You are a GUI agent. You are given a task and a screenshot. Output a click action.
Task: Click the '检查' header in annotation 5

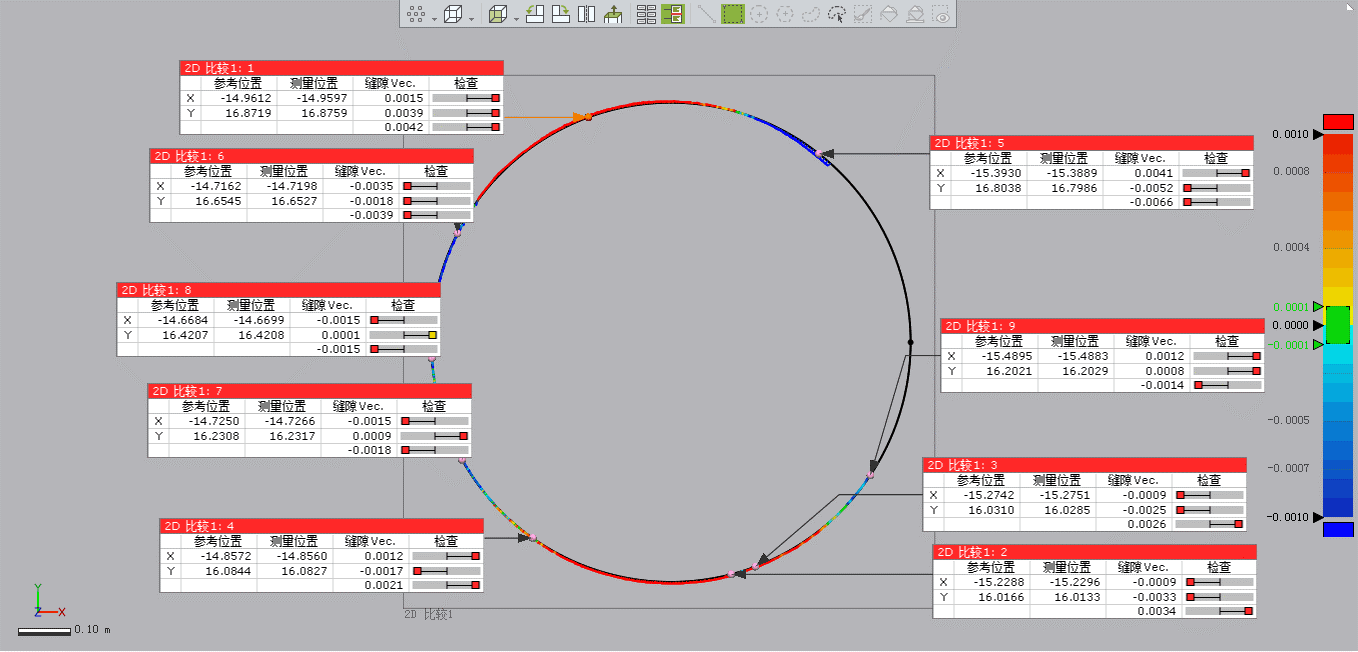pyautogui.click(x=1215, y=158)
